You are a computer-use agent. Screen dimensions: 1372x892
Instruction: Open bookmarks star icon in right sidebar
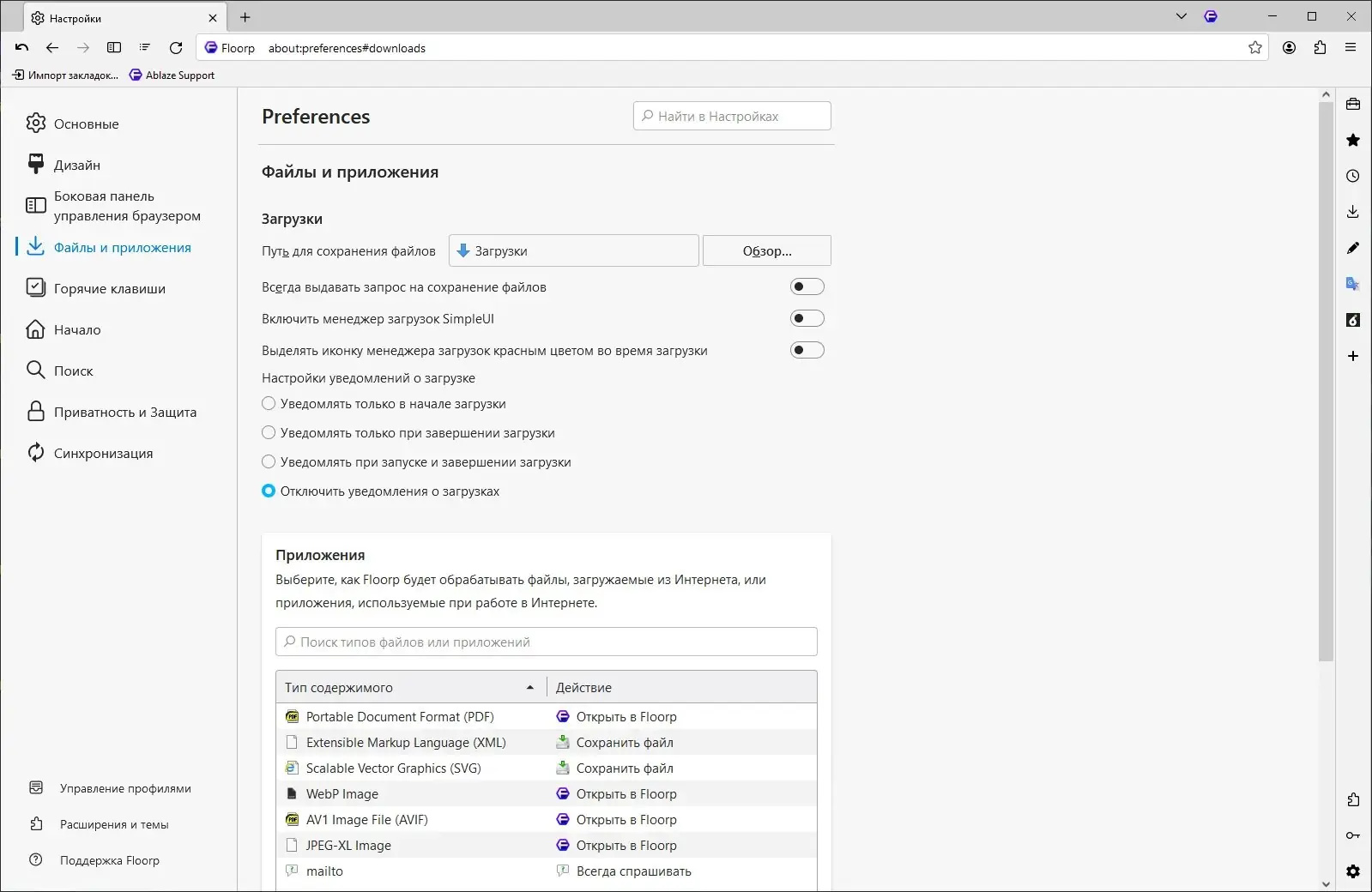tap(1353, 140)
